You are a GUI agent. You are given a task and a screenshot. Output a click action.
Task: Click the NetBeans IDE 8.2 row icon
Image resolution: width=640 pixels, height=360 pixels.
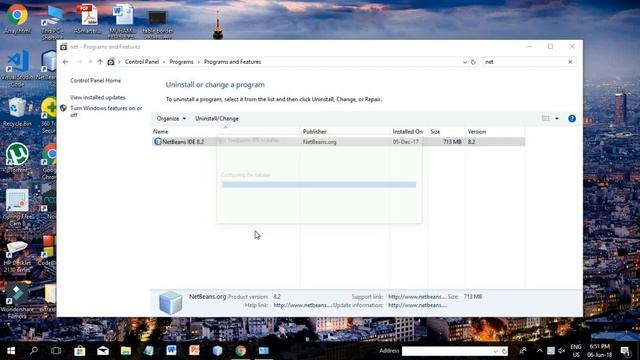pyautogui.click(x=158, y=142)
